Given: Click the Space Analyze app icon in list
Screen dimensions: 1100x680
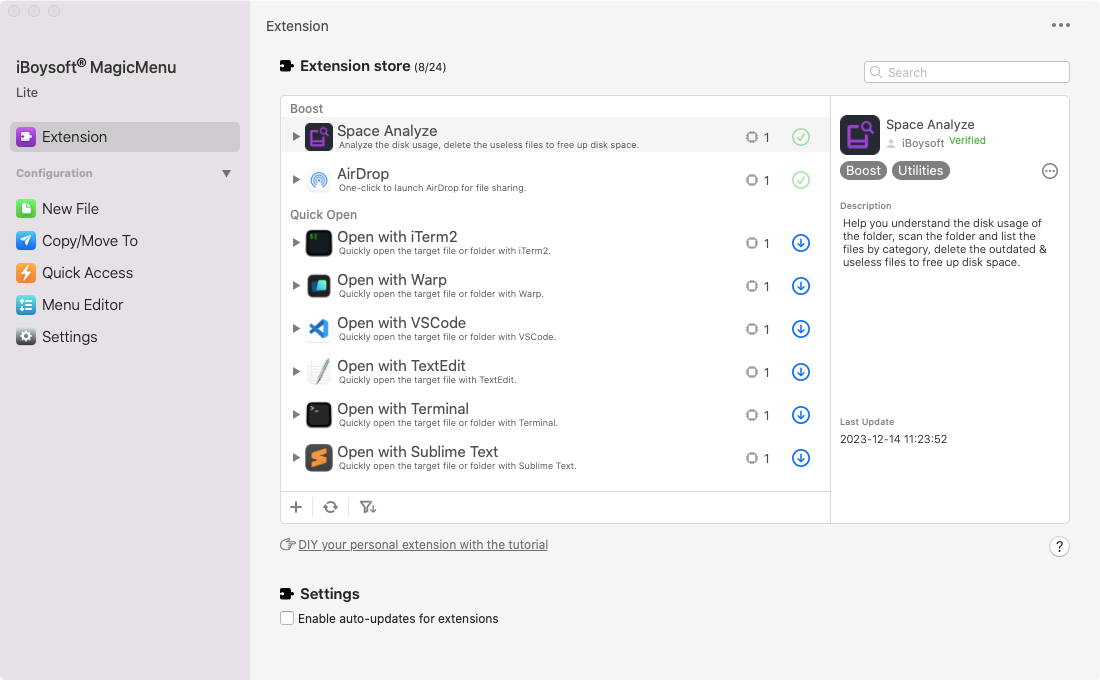Looking at the screenshot, I should click(x=318, y=137).
